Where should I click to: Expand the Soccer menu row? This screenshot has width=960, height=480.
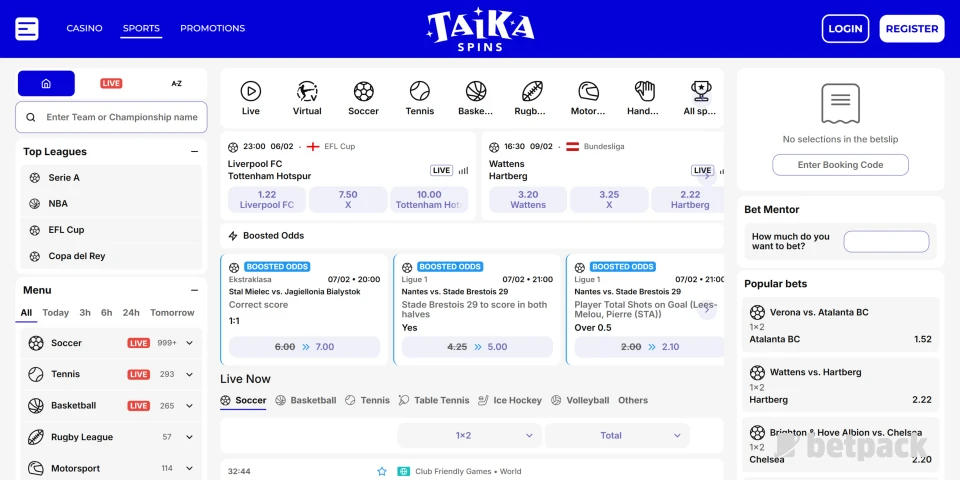[189, 343]
